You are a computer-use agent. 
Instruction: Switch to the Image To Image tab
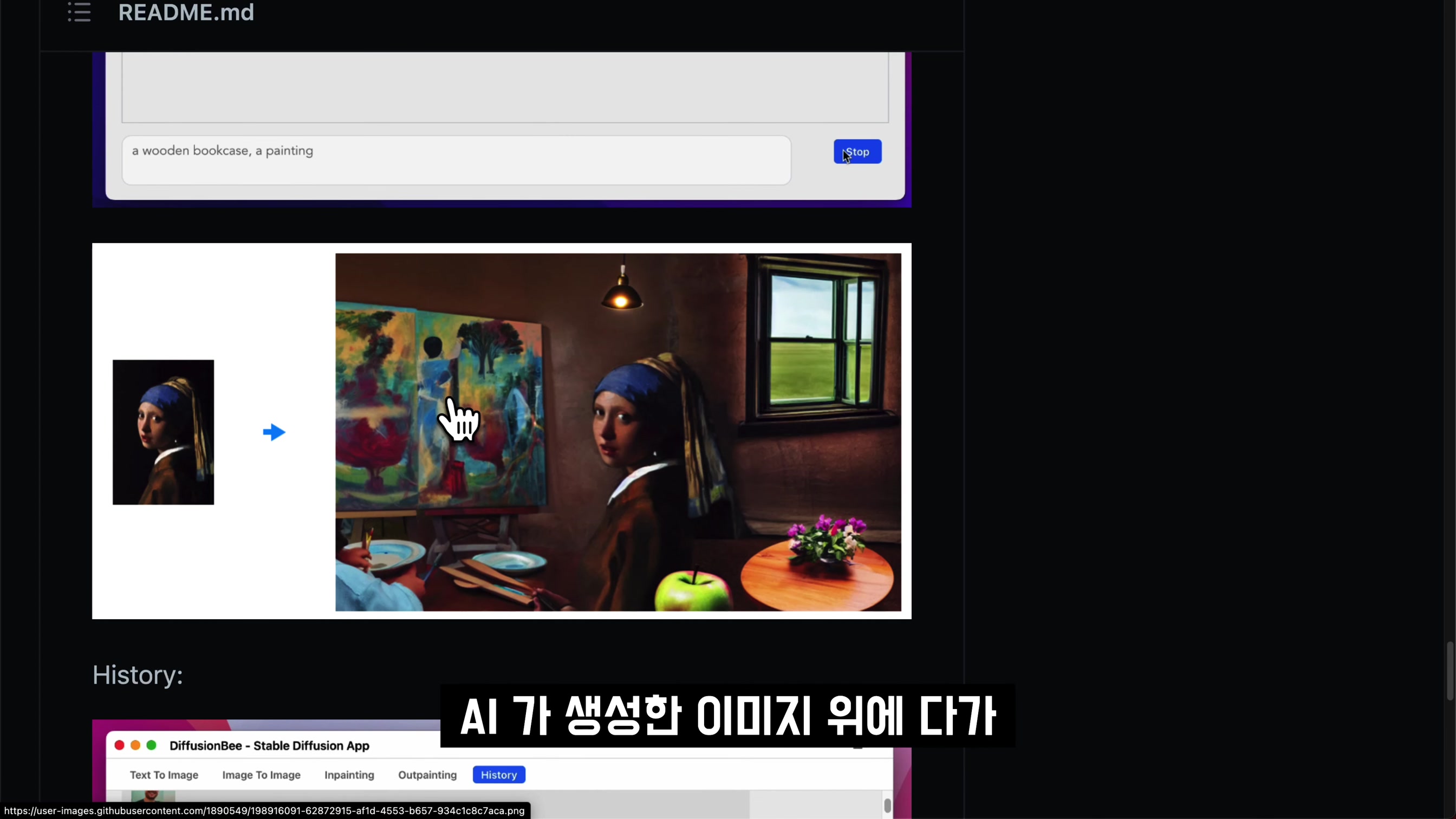click(x=261, y=775)
